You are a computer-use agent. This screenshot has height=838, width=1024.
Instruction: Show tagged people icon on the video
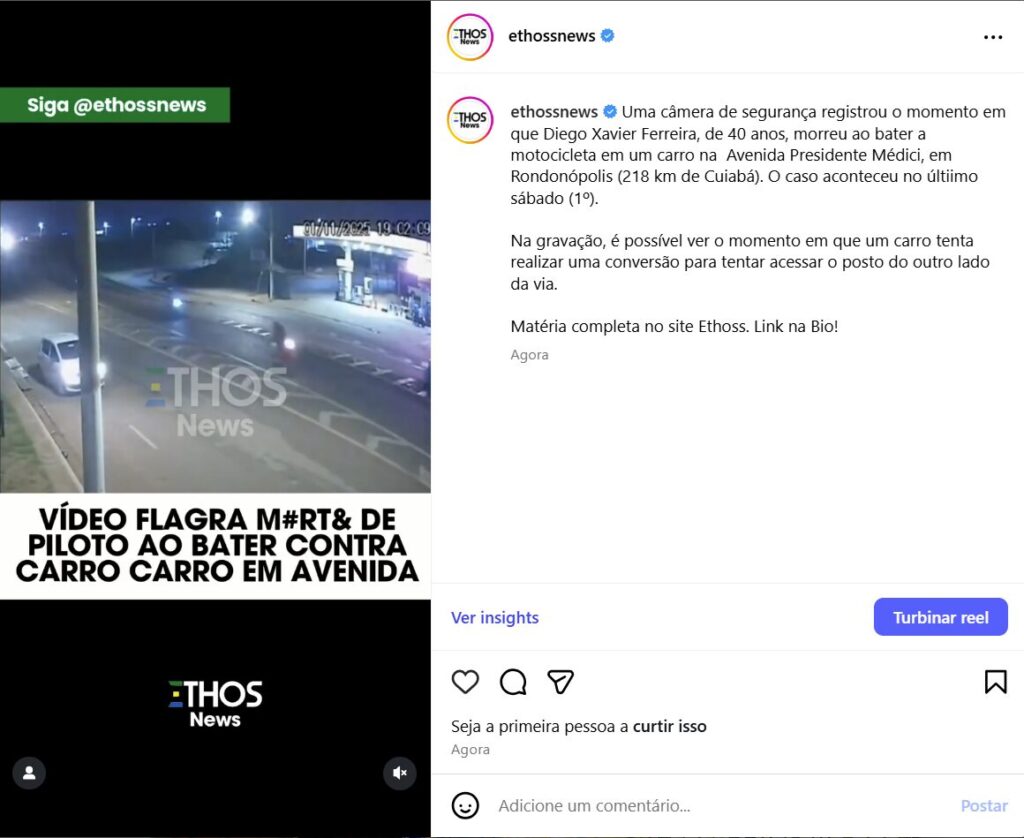(x=29, y=773)
